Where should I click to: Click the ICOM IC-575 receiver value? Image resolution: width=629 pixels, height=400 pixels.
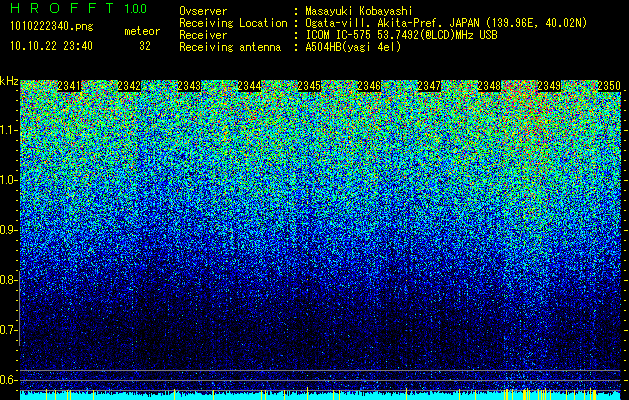(402, 35)
